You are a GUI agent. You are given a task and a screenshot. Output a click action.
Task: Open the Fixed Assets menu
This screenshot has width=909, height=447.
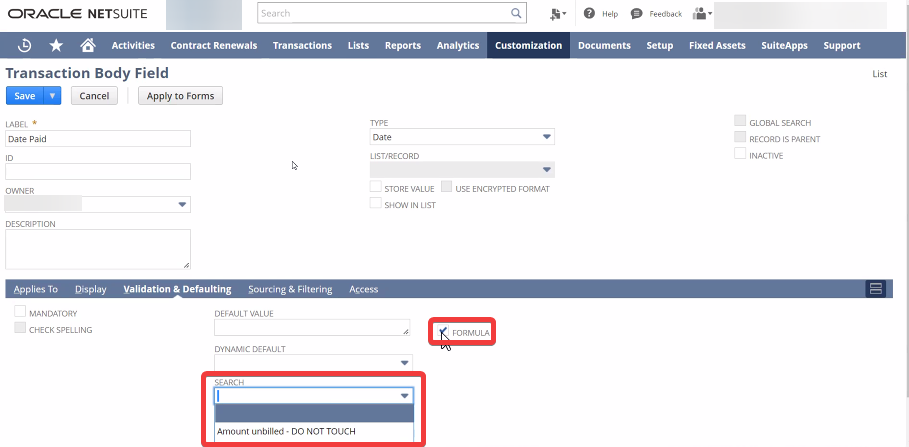(x=717, y=45)
